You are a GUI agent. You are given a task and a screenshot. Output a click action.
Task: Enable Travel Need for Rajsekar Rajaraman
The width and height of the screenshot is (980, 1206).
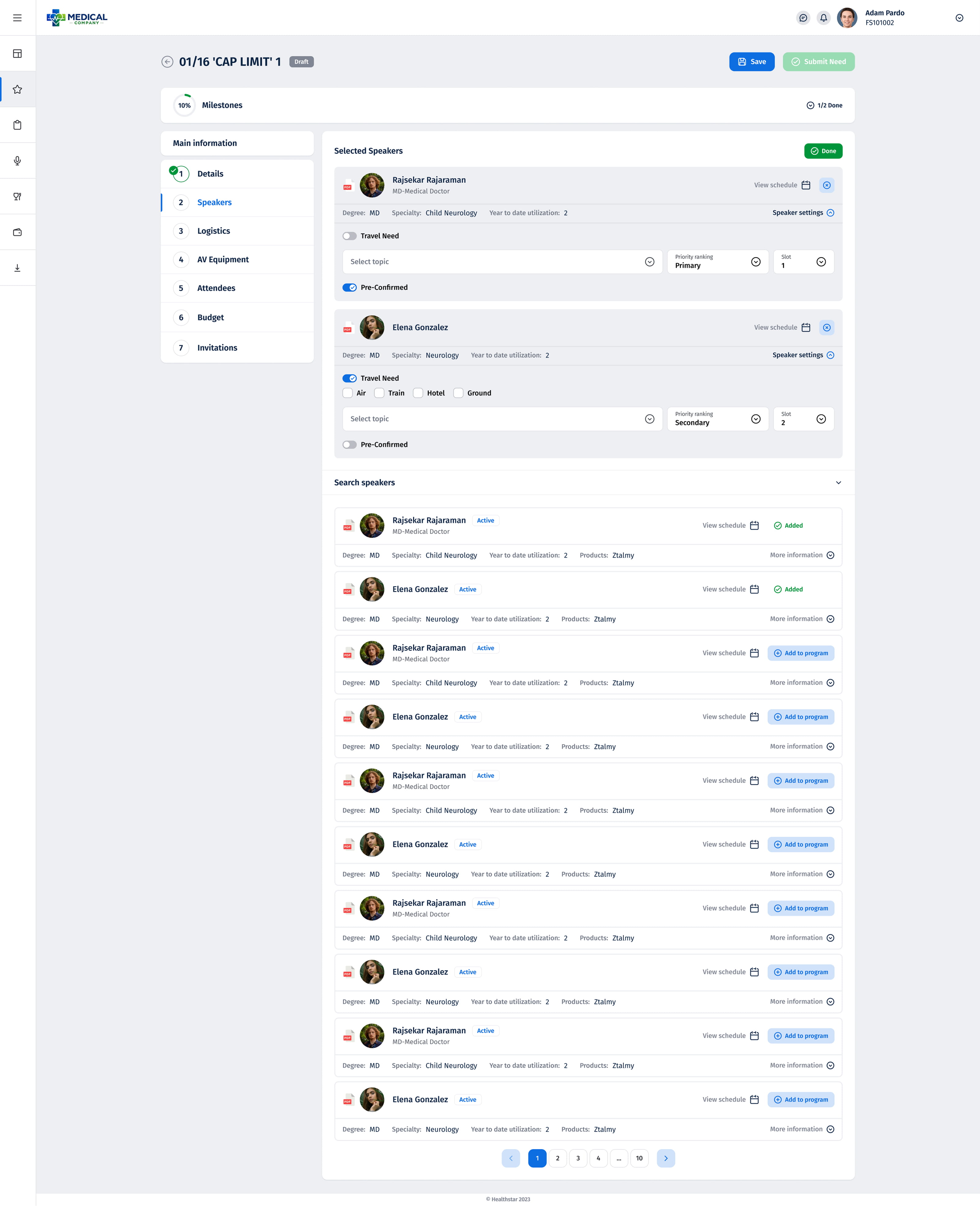tap(349, 236)
